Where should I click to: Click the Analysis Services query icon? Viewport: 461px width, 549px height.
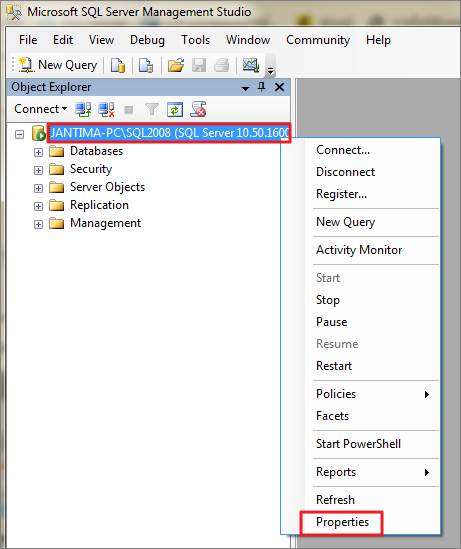146,65
